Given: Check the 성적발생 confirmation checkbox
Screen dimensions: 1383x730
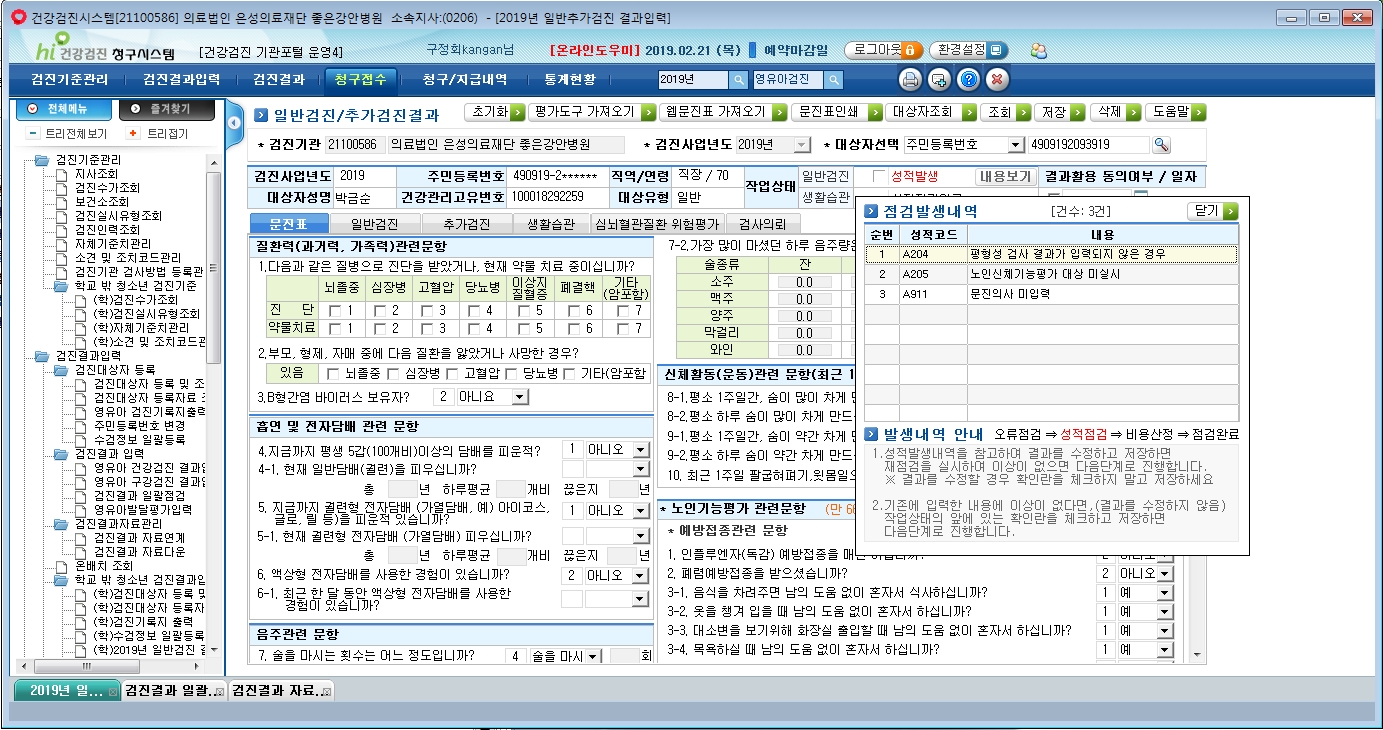Looking at the screenshot, I should (879, 177).
